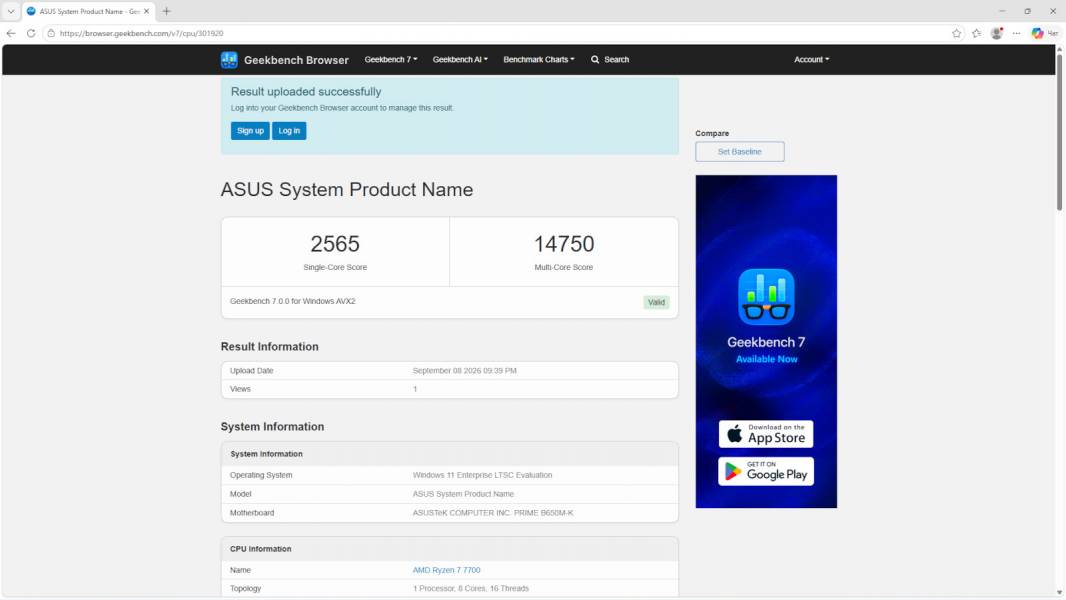
Task: Click the Set Baseline button
Action: 740,152
